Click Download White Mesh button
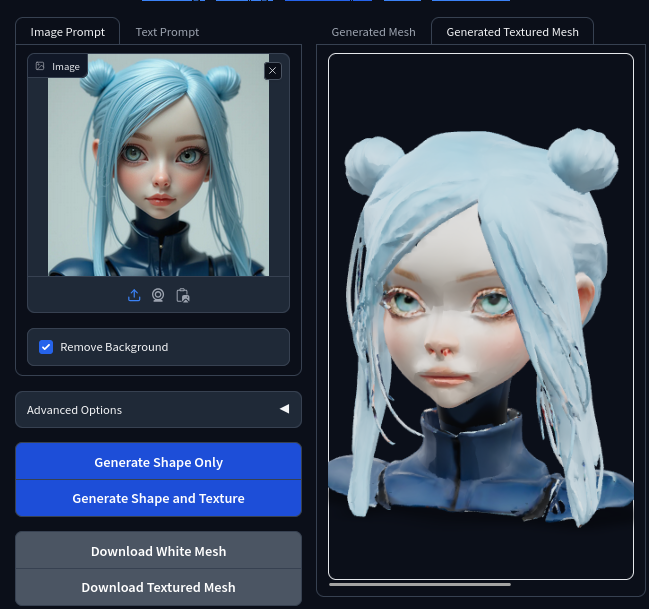 coord(158,551)
